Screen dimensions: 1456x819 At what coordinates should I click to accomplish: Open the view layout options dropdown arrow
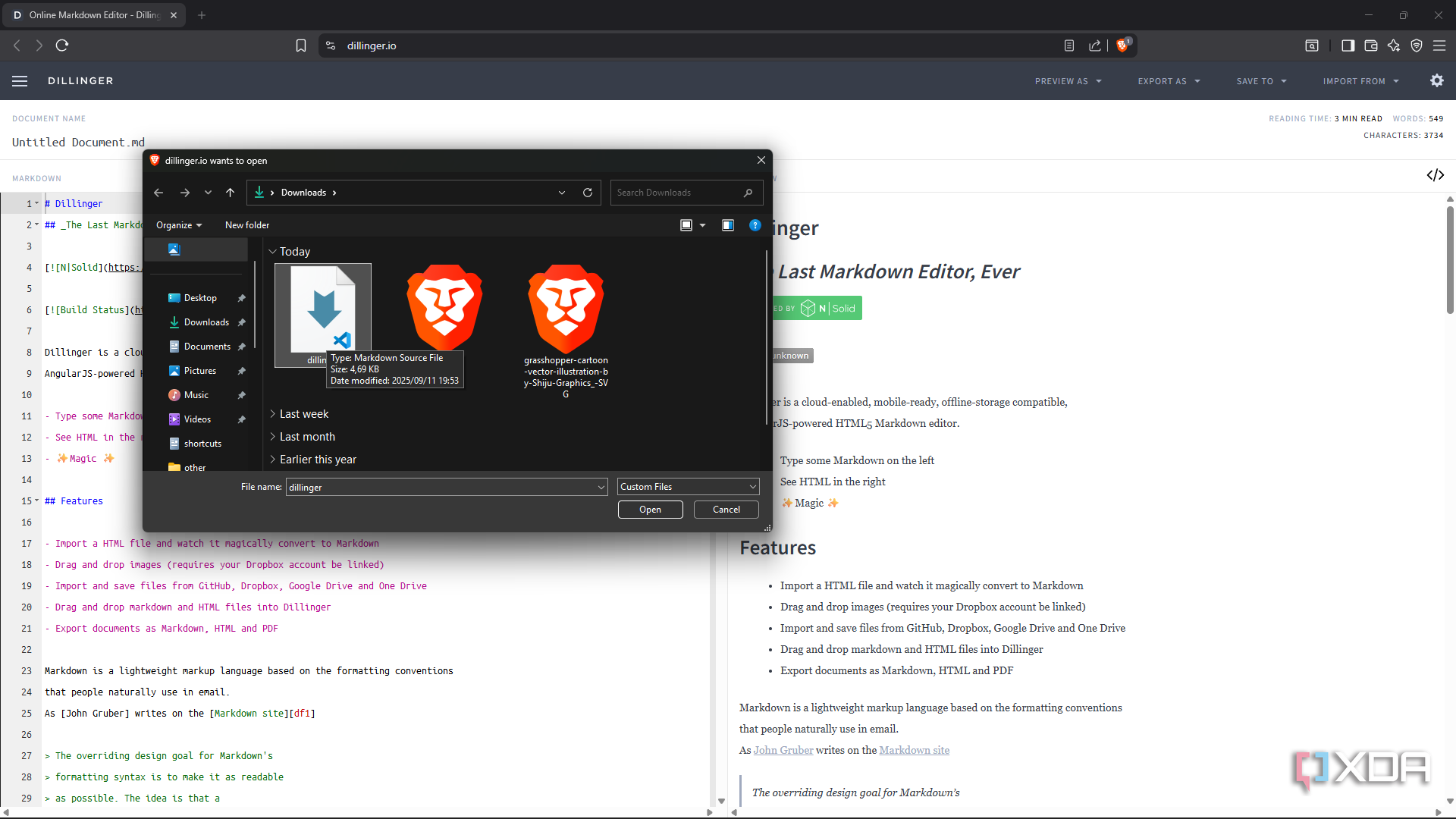coord(703,225)
